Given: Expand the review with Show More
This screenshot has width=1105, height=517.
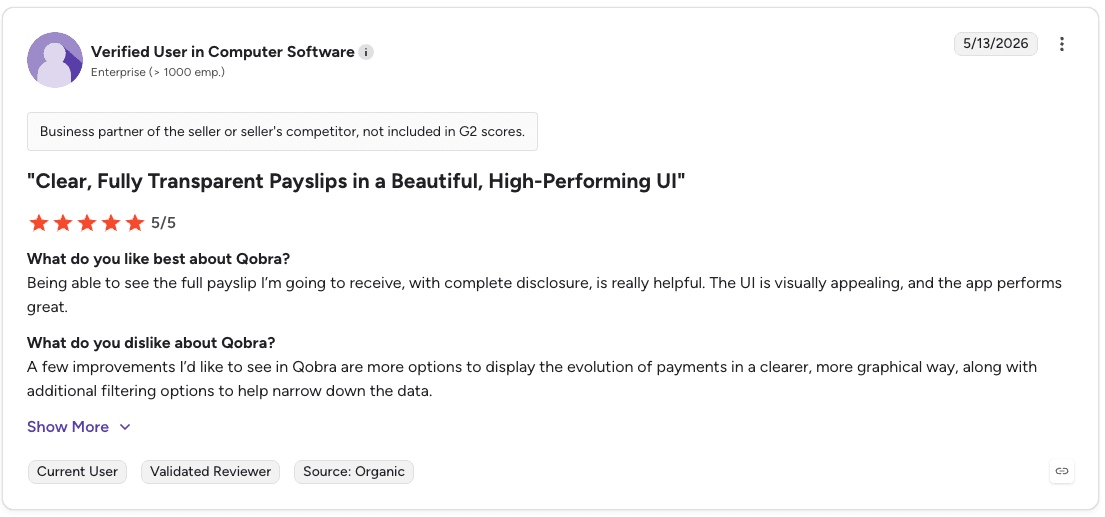Looking at the screenshot, I should [68, 427].
